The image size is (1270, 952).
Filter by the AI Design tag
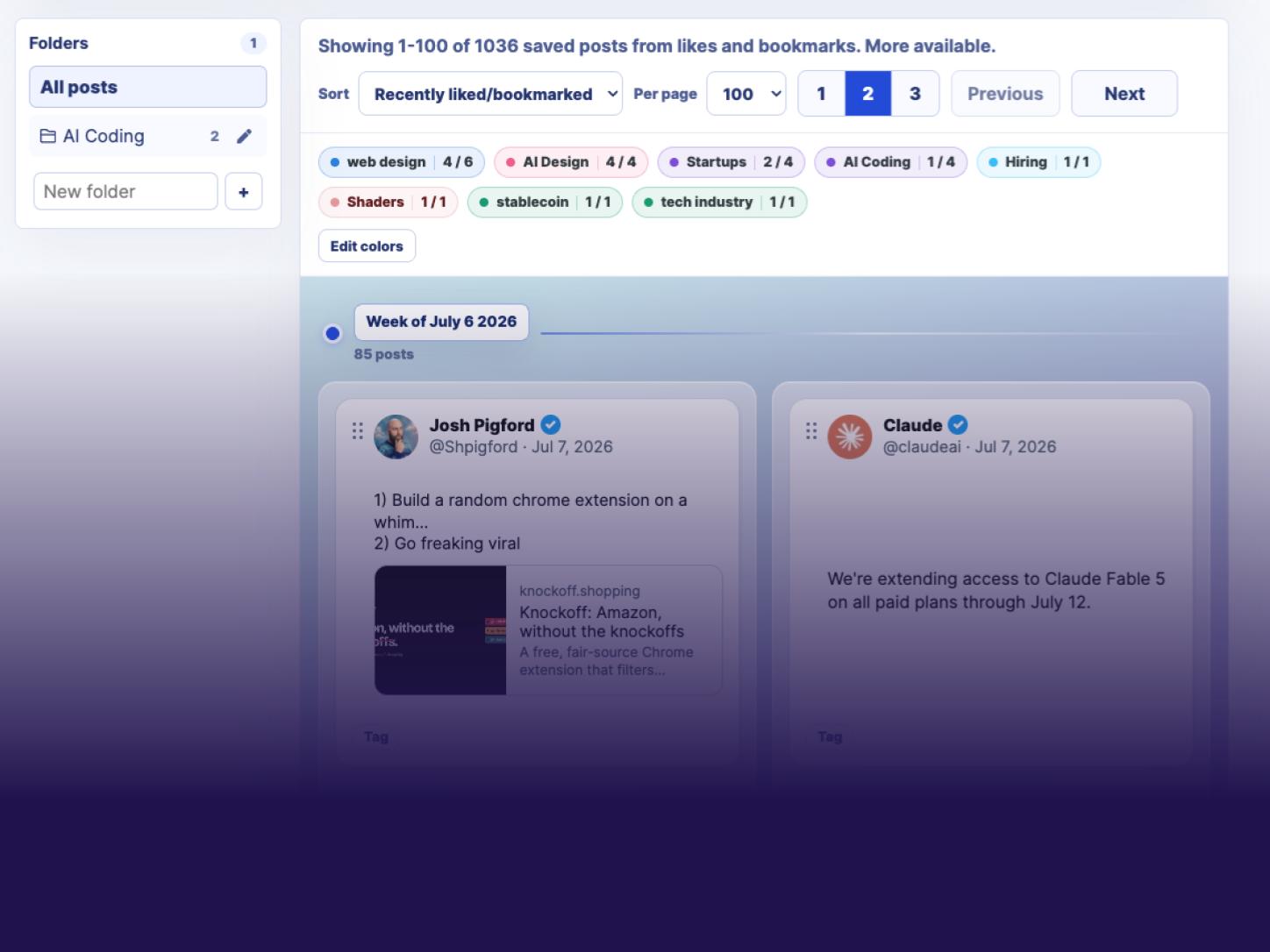(x=572, y=162)
